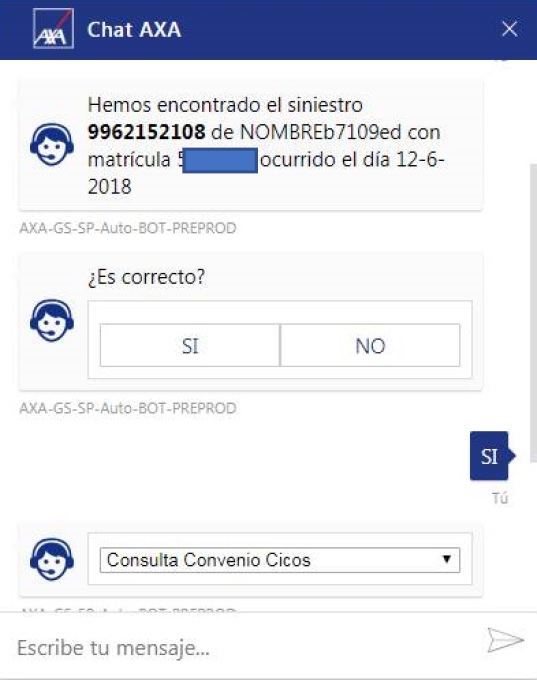Click second AXA-GS-SP-Auto-BOT-PREPROD sender label

(128, 408)
